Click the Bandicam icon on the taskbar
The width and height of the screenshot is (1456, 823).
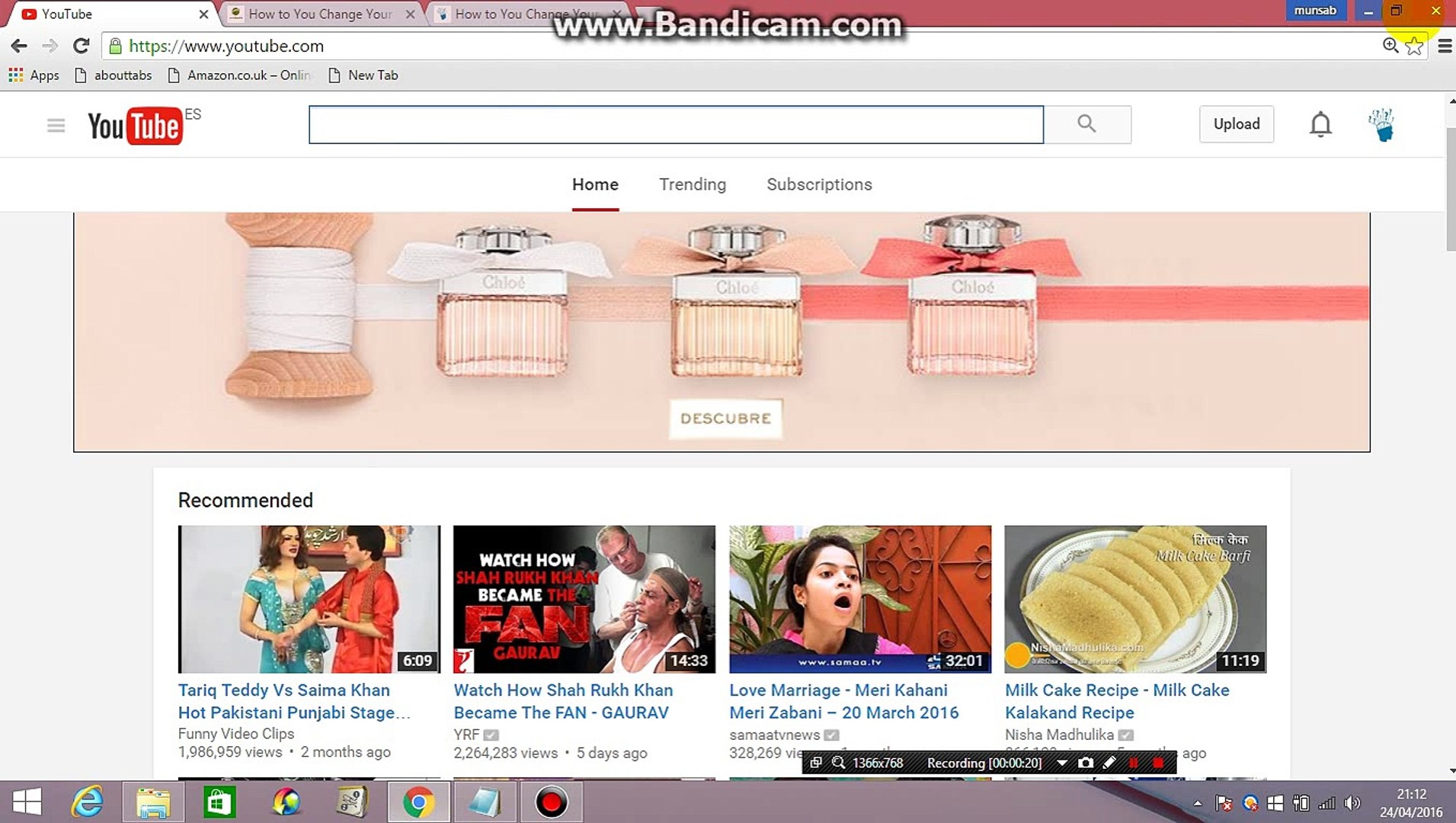pos(550,802)
